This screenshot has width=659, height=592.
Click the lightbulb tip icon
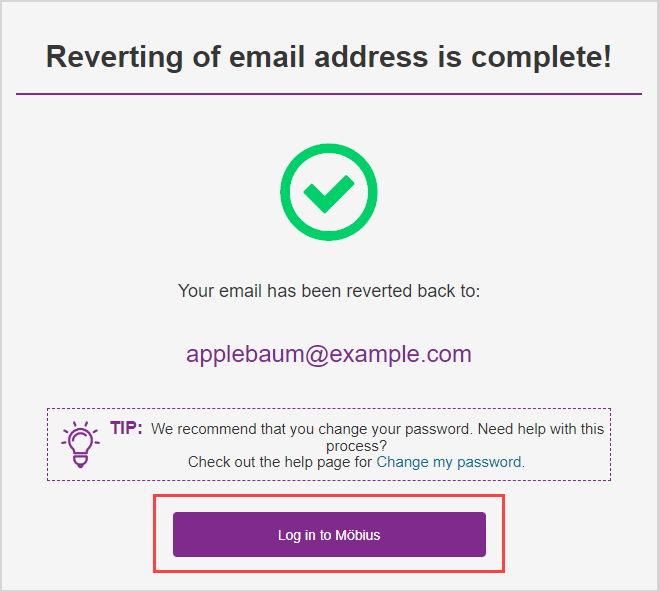(80, 443)
